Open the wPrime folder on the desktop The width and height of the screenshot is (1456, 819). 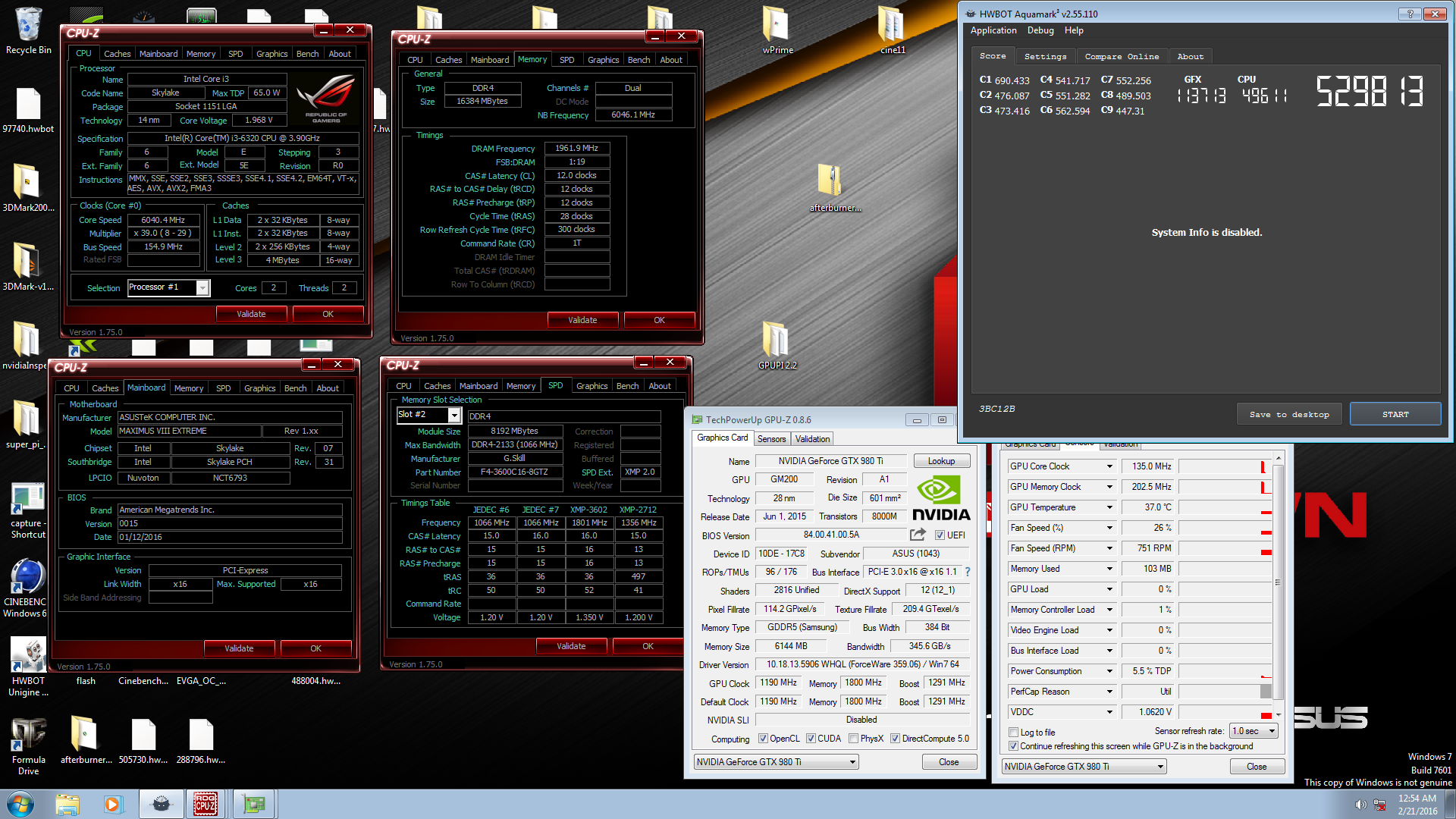[x=777, y=30]
